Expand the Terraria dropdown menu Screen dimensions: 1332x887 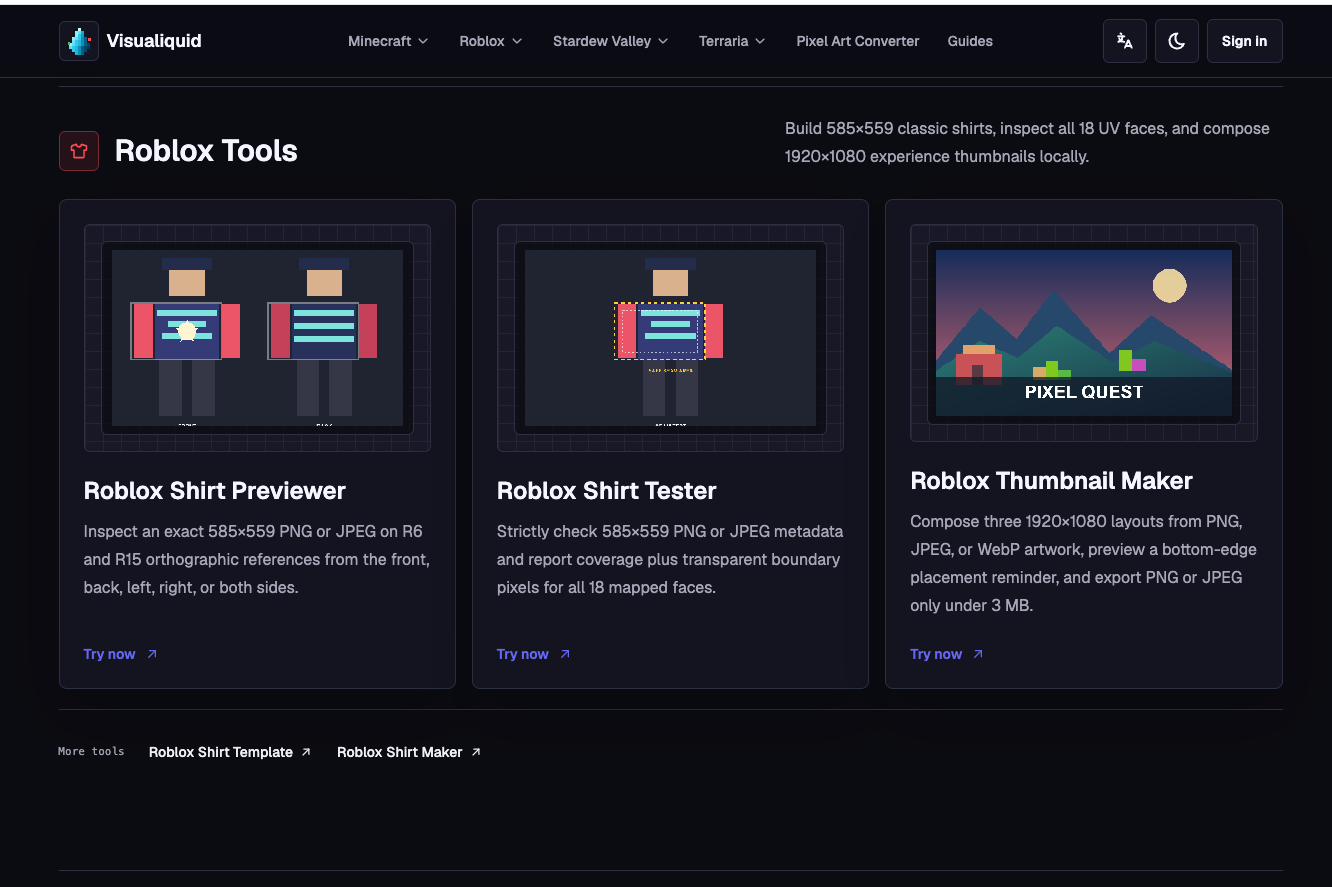click(732, 41)
